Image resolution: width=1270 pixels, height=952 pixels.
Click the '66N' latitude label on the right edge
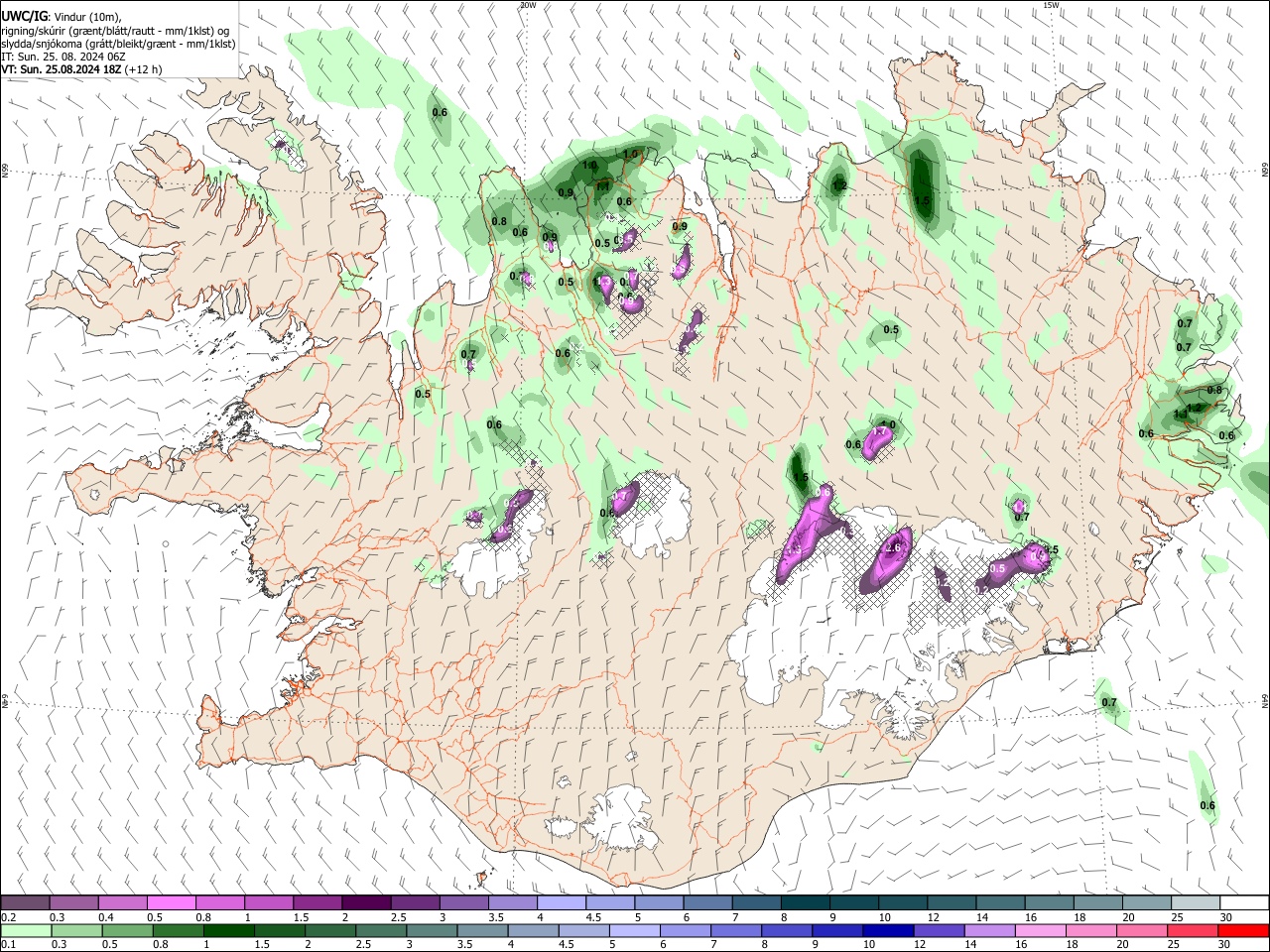click(1264, 171)
